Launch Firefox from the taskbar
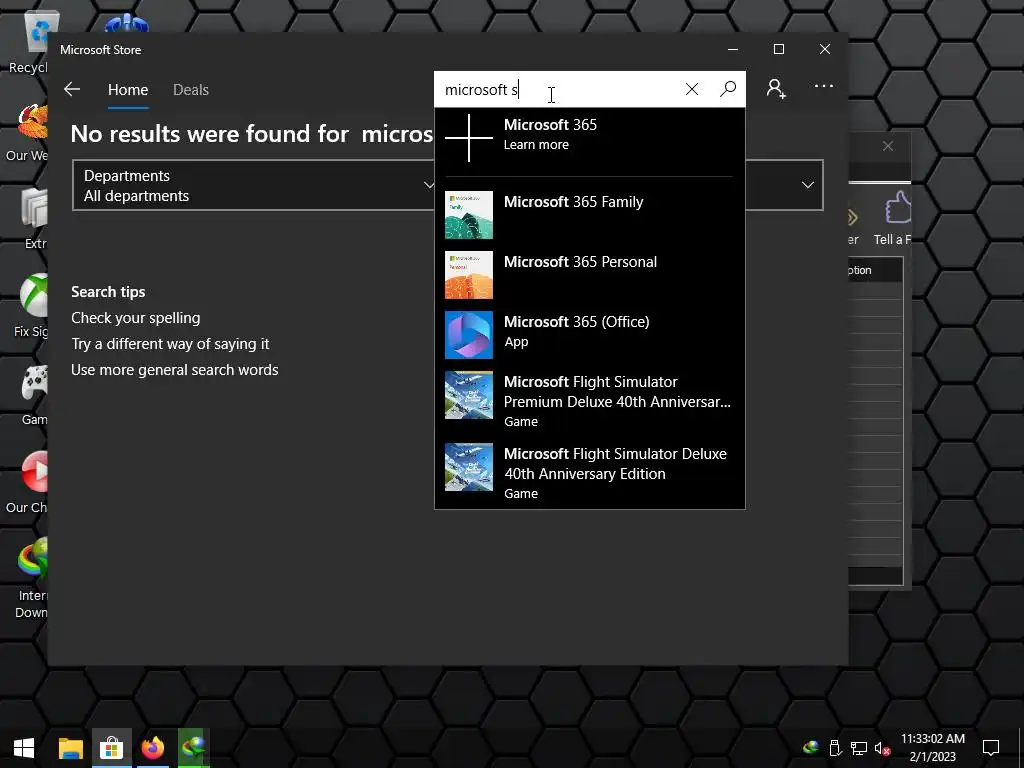This screenshot has height=768, width=1024. click(153, 748)
